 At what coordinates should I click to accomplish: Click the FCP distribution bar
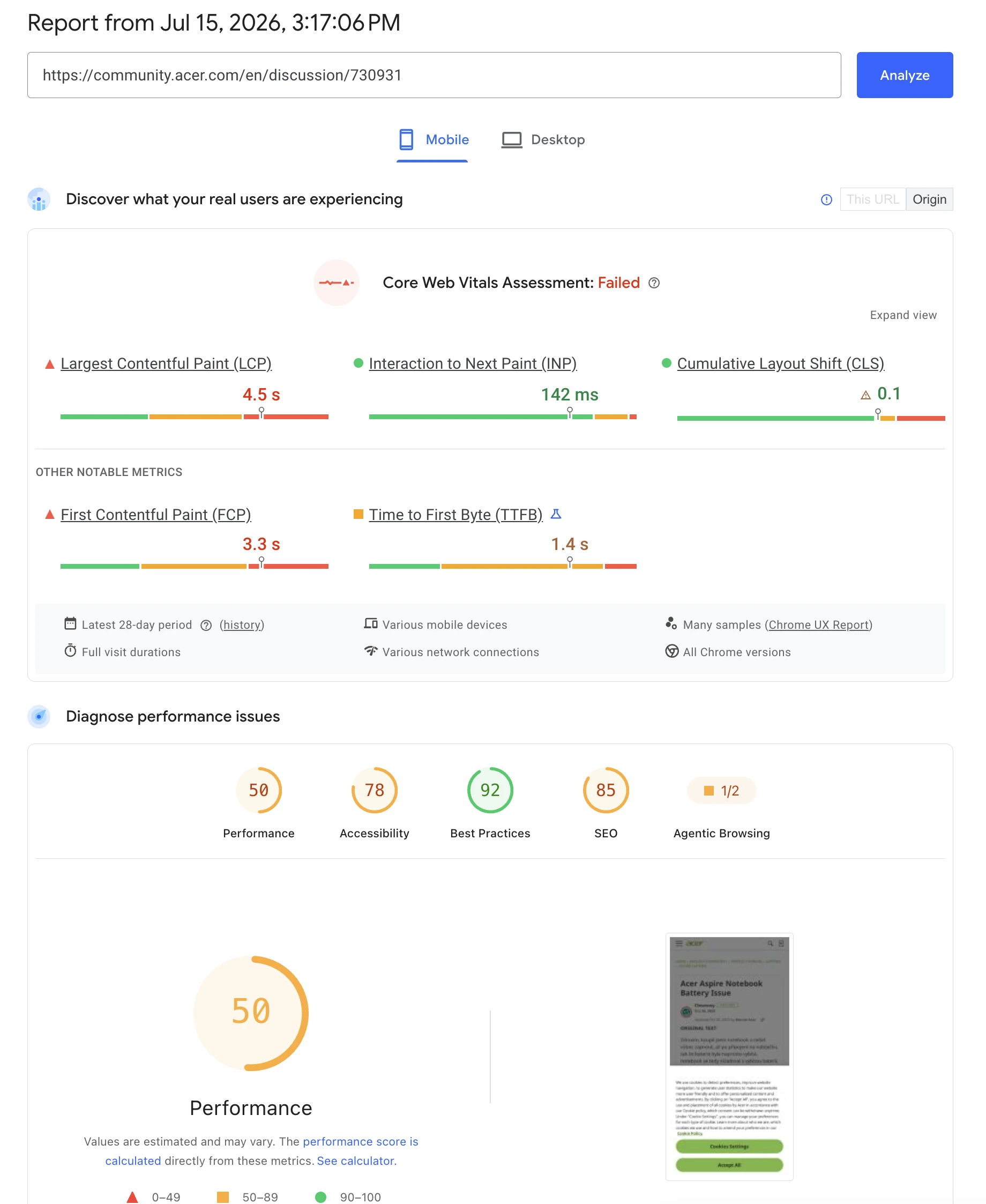[x=194, y=567]
